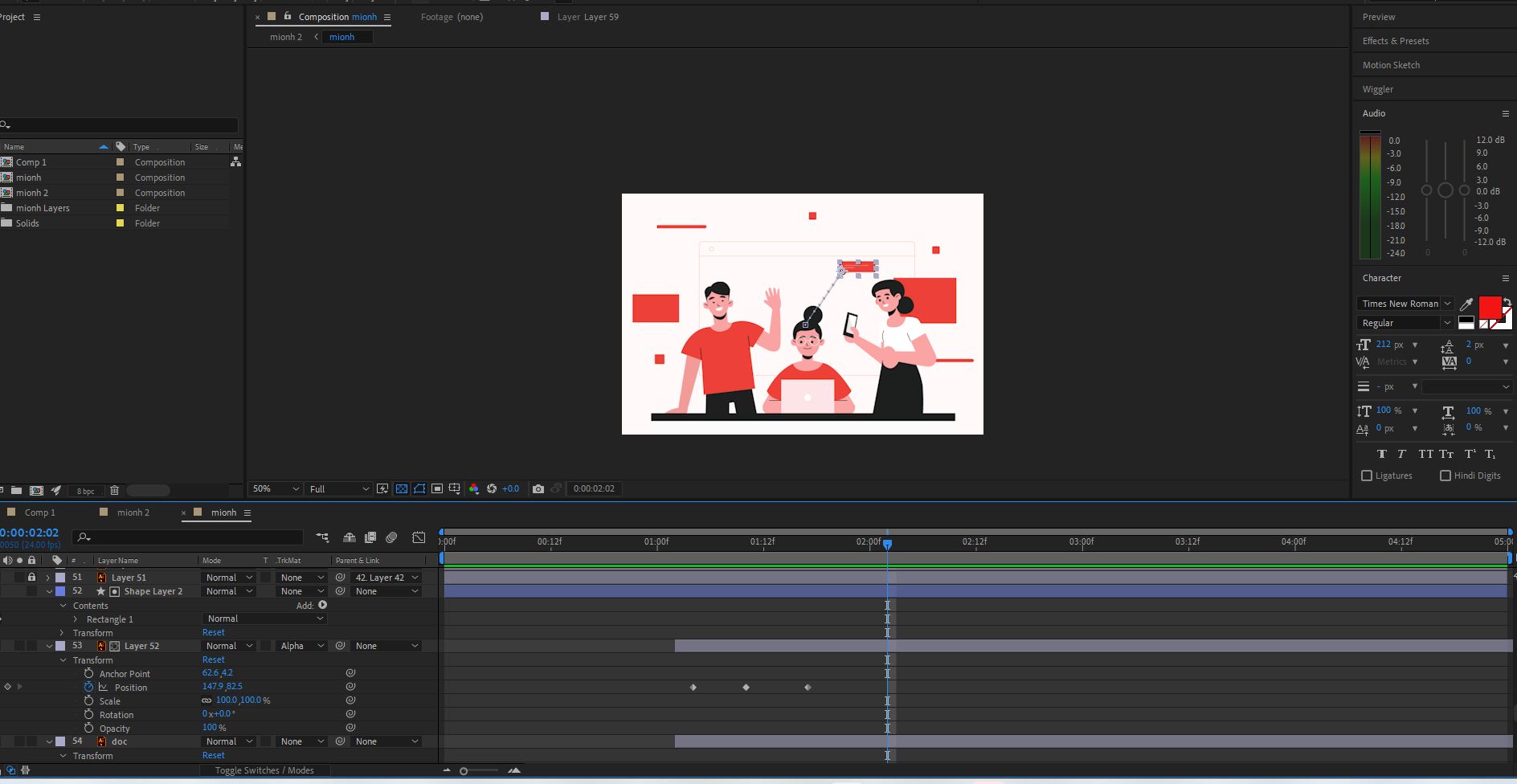
Task: Apply Faux Bold text style
Action: pos(1382,454)
